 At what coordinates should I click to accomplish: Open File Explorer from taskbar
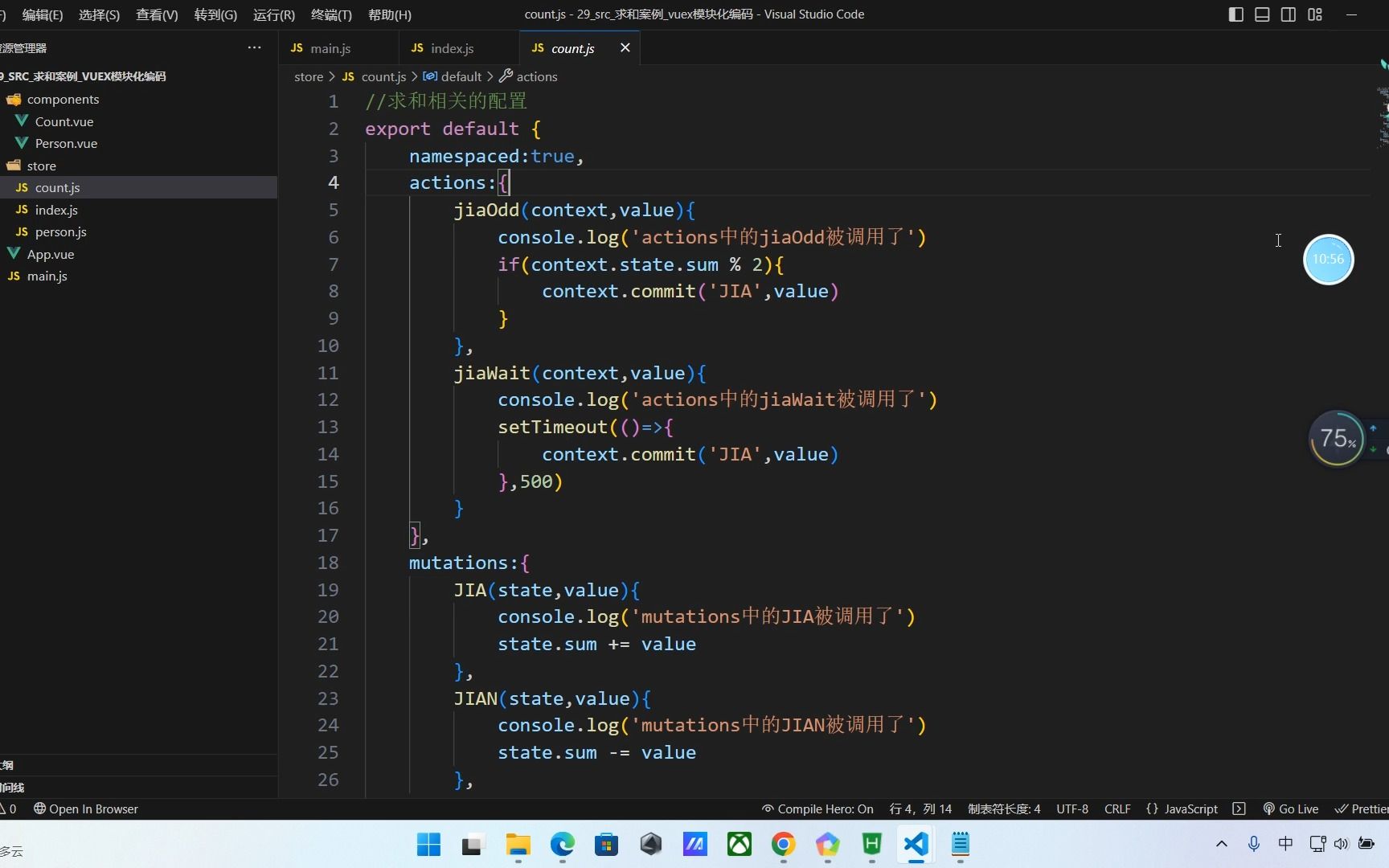(x=518, y=844)
